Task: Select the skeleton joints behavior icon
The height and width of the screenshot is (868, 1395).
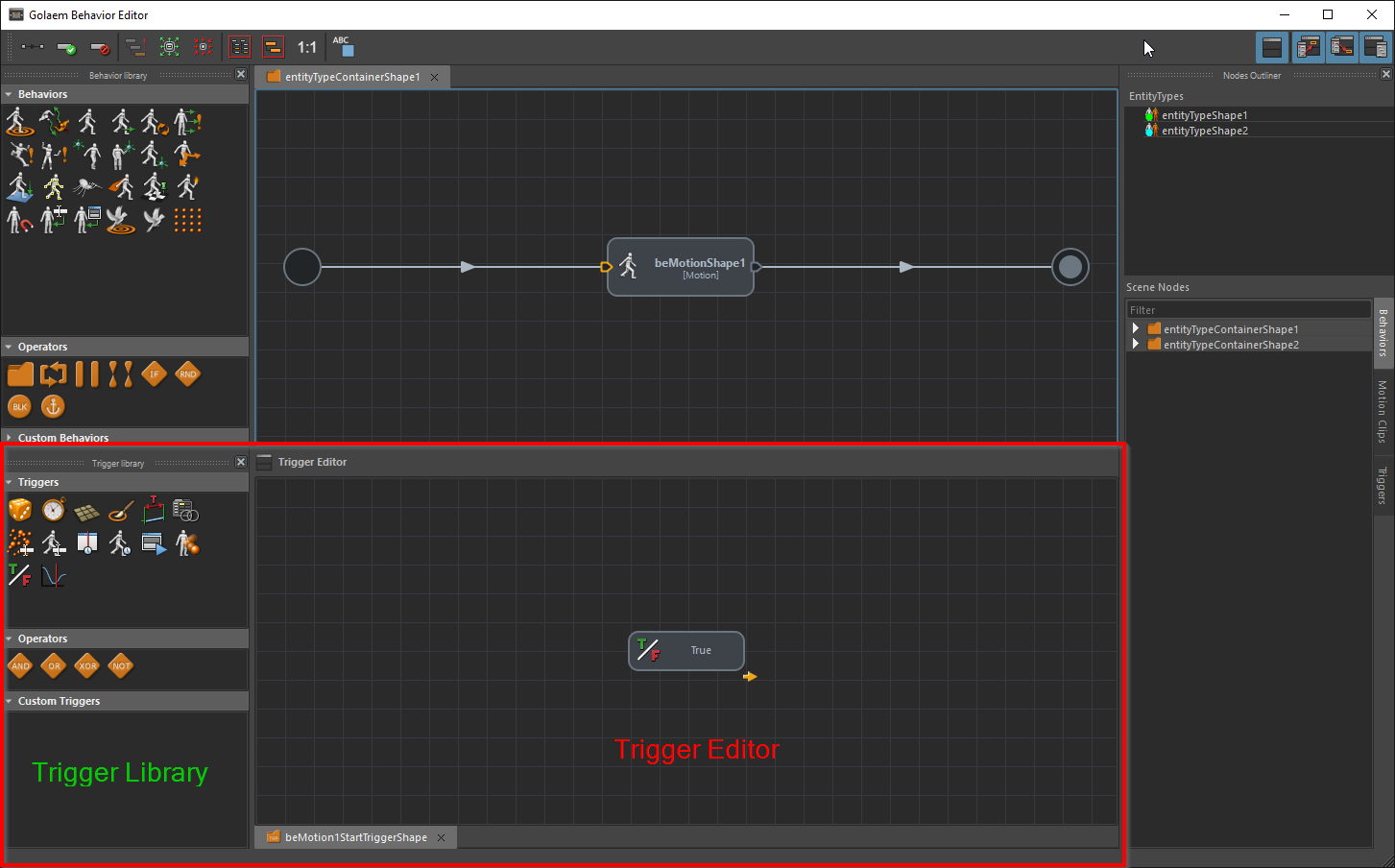Action: [54, 186]
